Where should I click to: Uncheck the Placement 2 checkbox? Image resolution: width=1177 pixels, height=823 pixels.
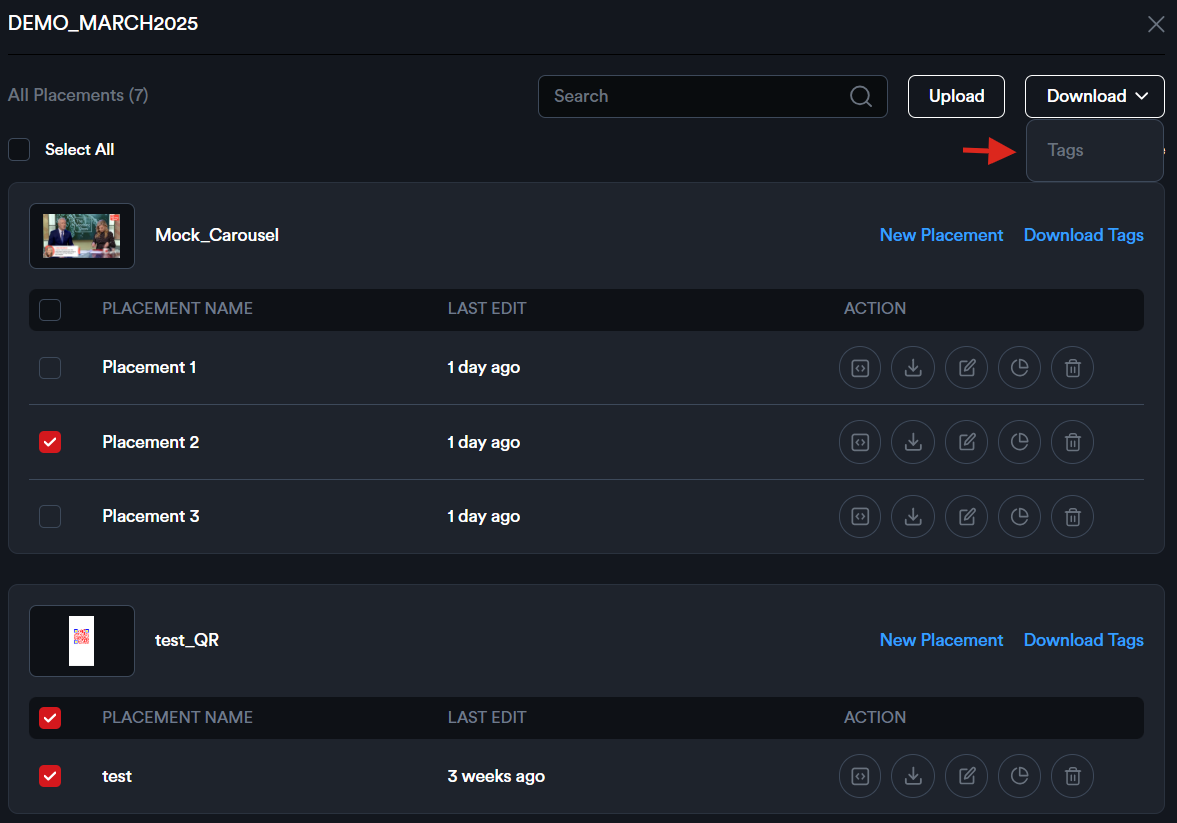coord(50,442)
